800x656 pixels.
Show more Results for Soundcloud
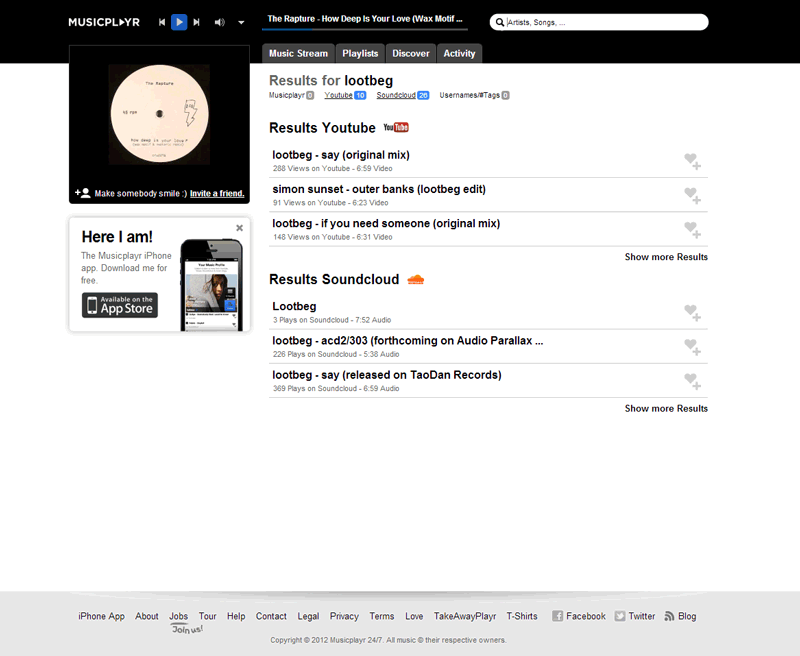point(666,409)
